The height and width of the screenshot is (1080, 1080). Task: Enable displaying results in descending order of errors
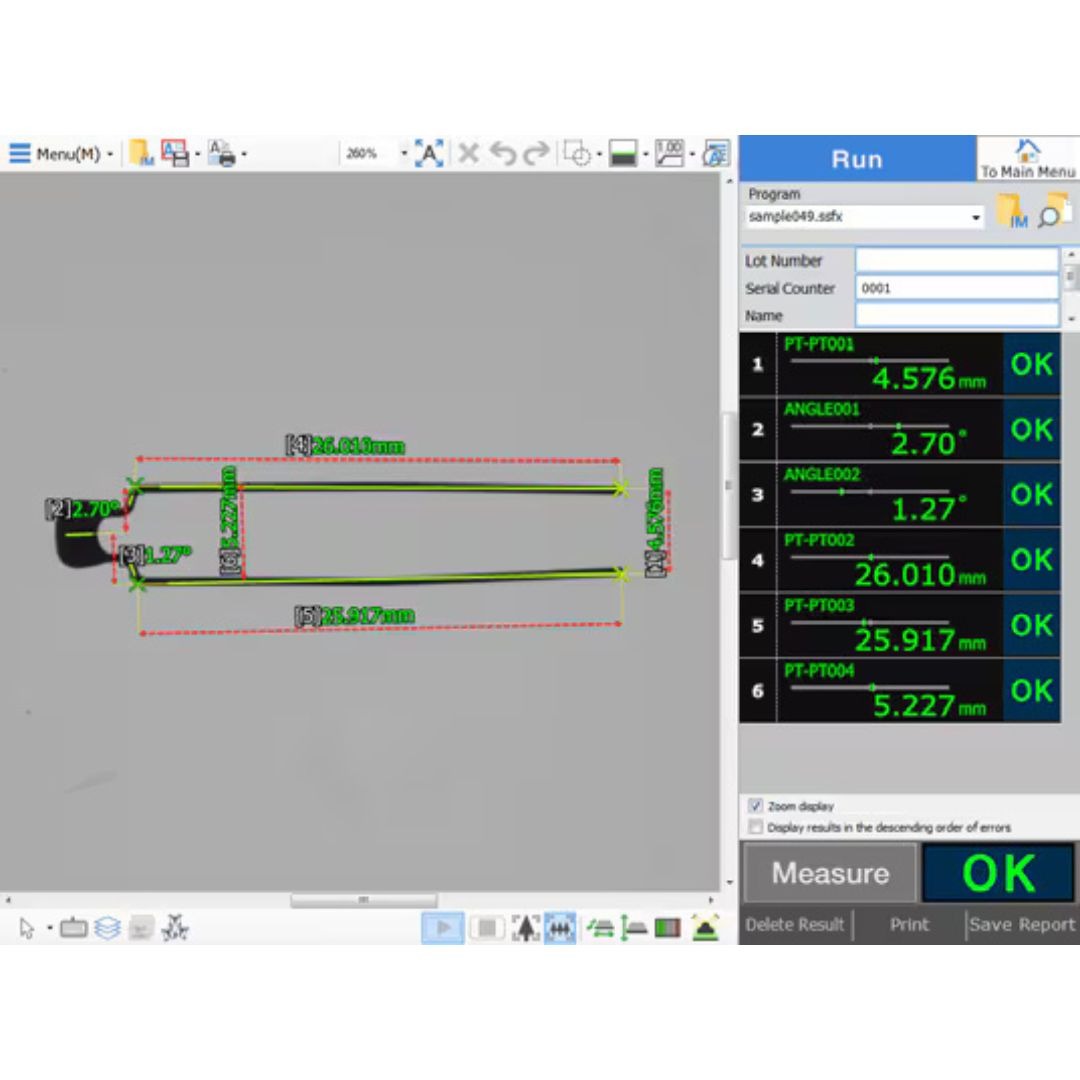(757, 827)
